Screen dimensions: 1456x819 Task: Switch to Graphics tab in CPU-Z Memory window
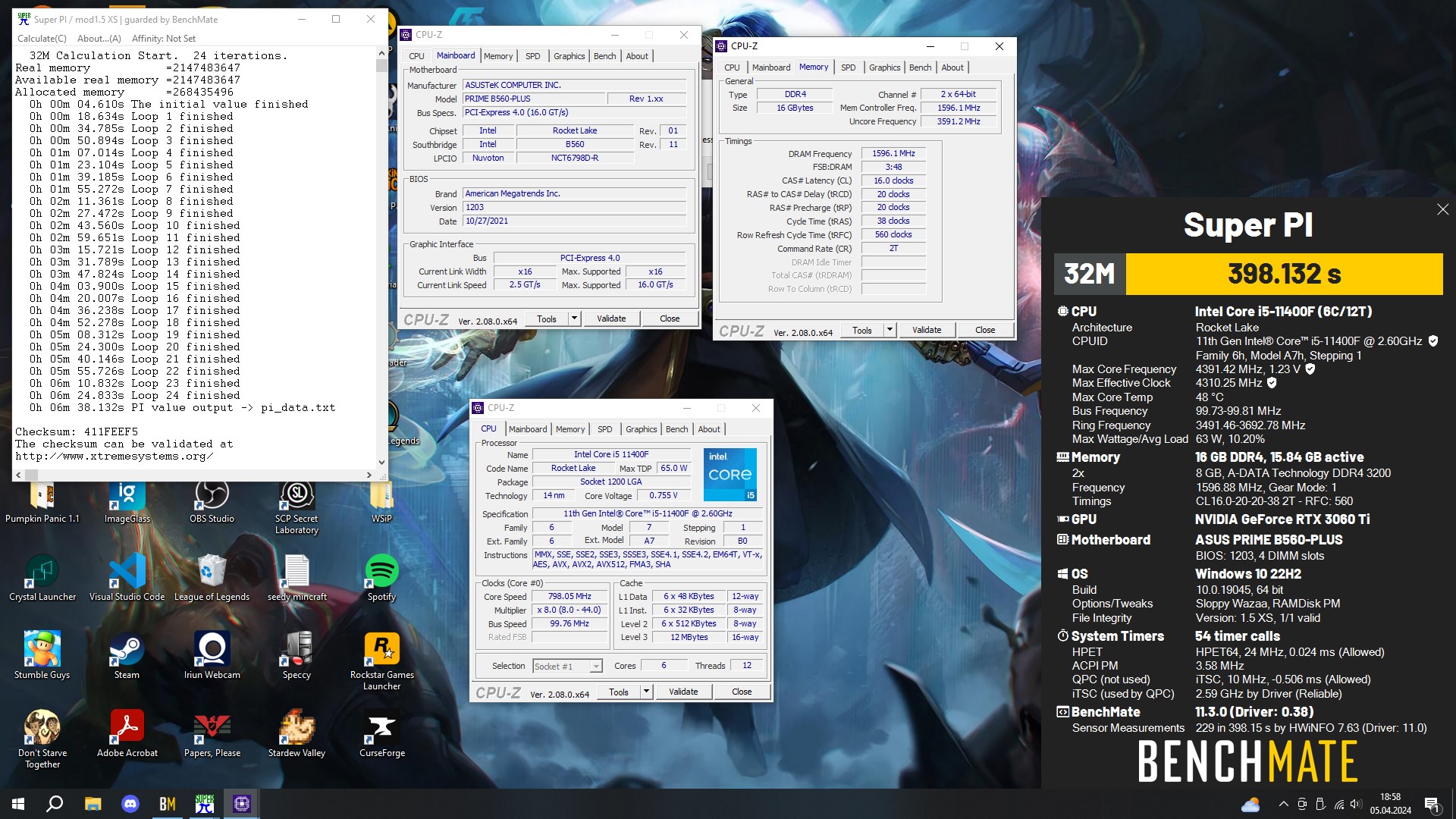[x=885, y=67]
